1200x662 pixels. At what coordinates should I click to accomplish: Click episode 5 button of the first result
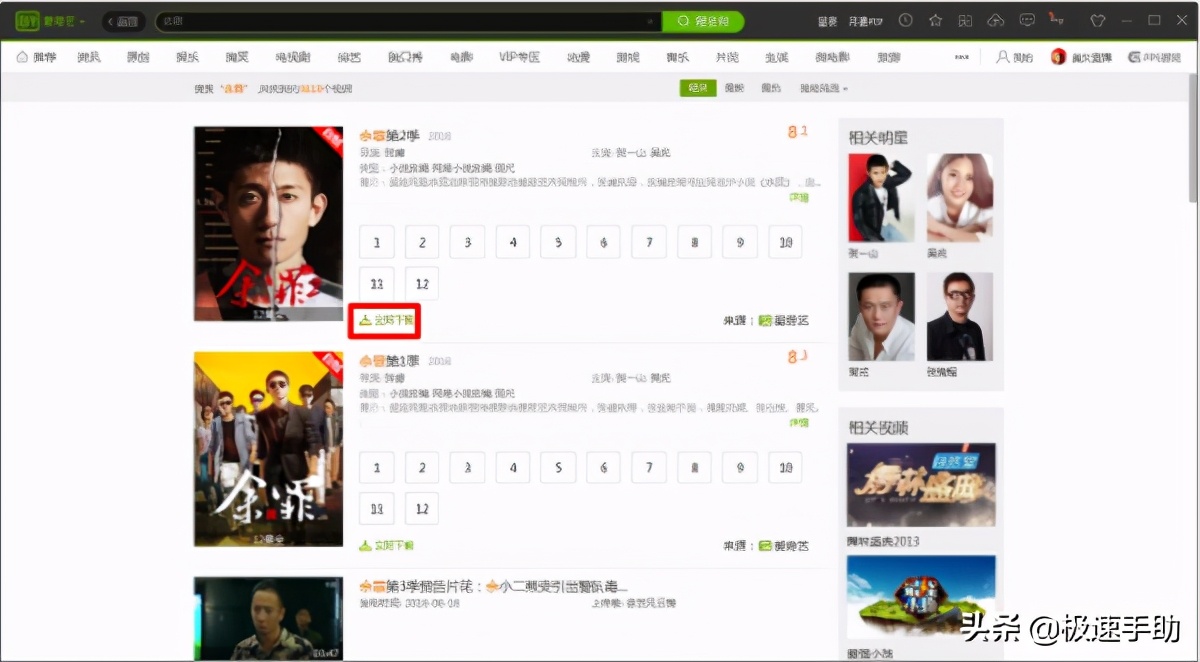557,241
